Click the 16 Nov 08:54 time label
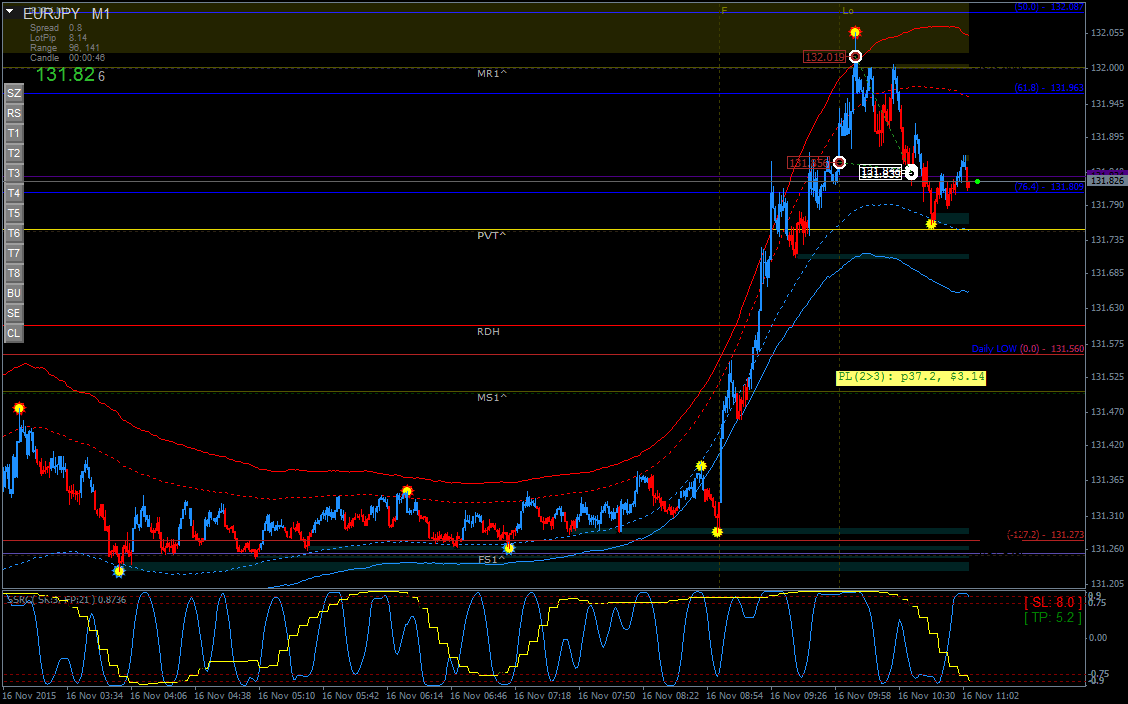 pos(734,696)
